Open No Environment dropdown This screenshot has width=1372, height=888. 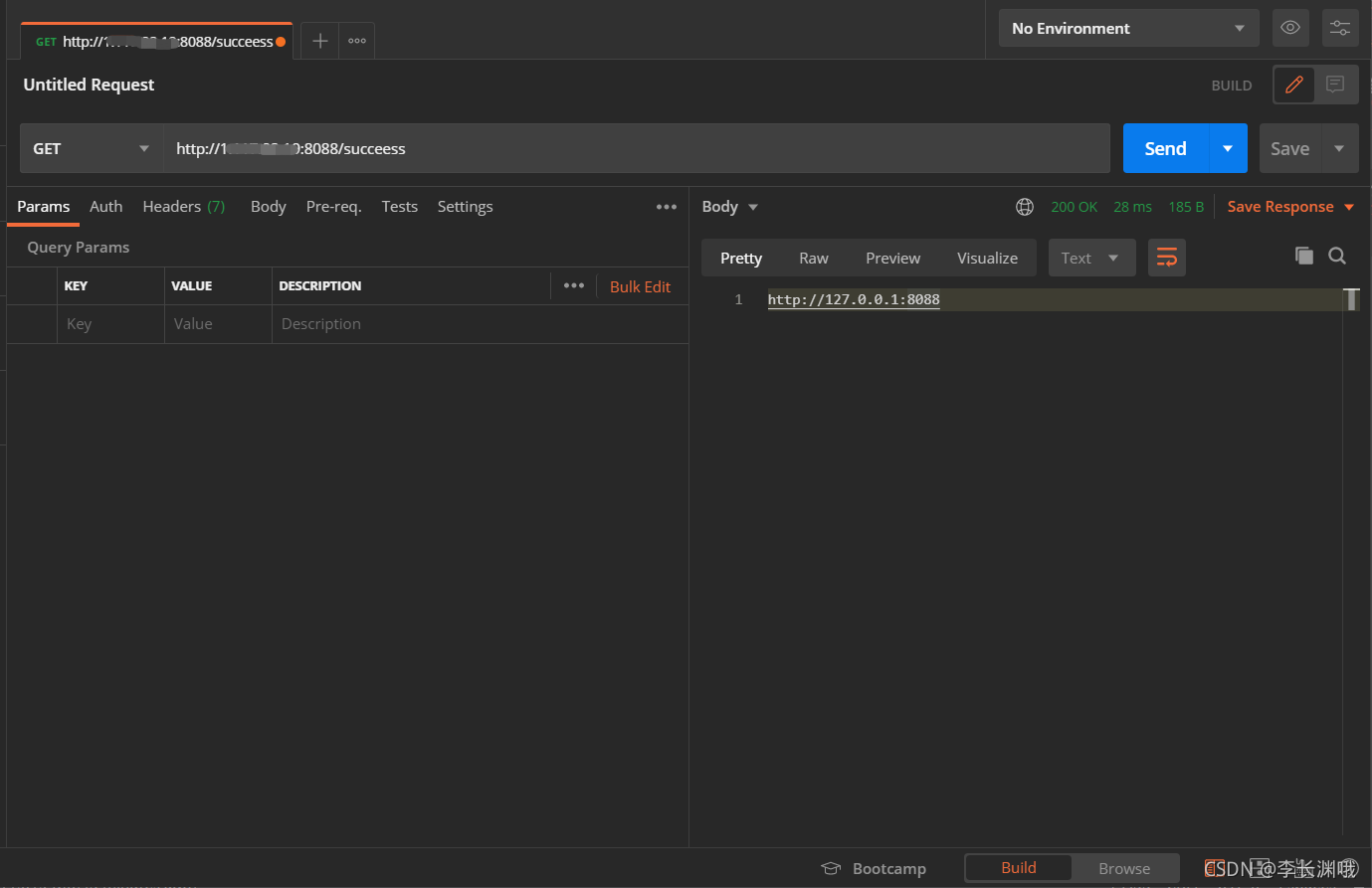tap(1128, 28)
